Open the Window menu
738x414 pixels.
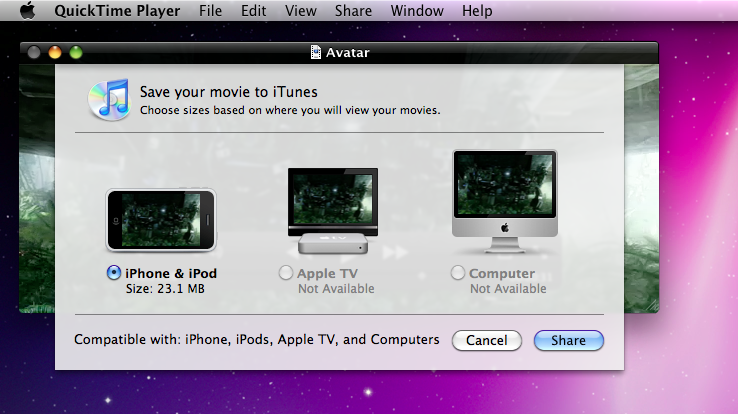click(417, 10)
